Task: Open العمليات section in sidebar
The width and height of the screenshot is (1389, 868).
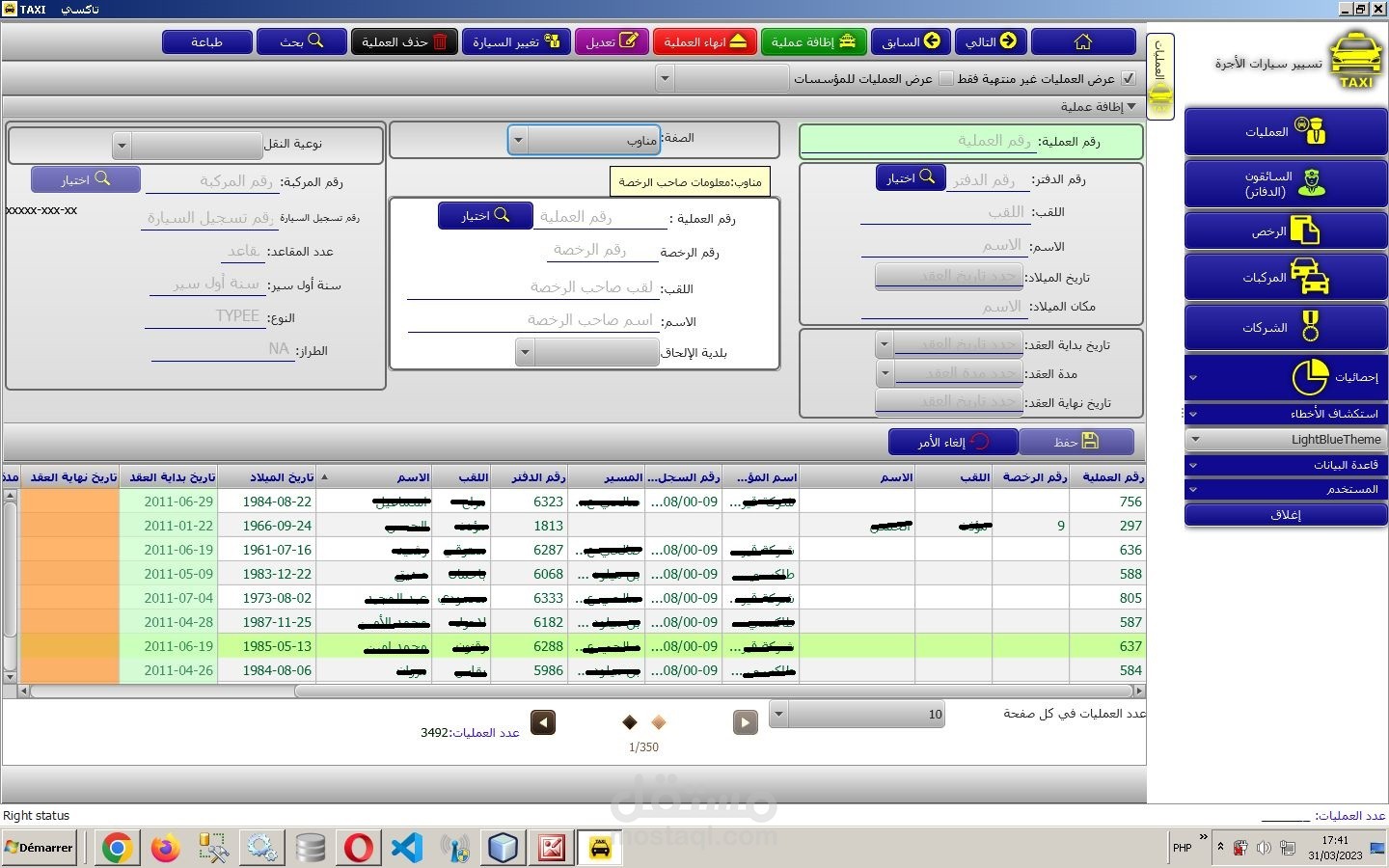Action: [1286, 131]
